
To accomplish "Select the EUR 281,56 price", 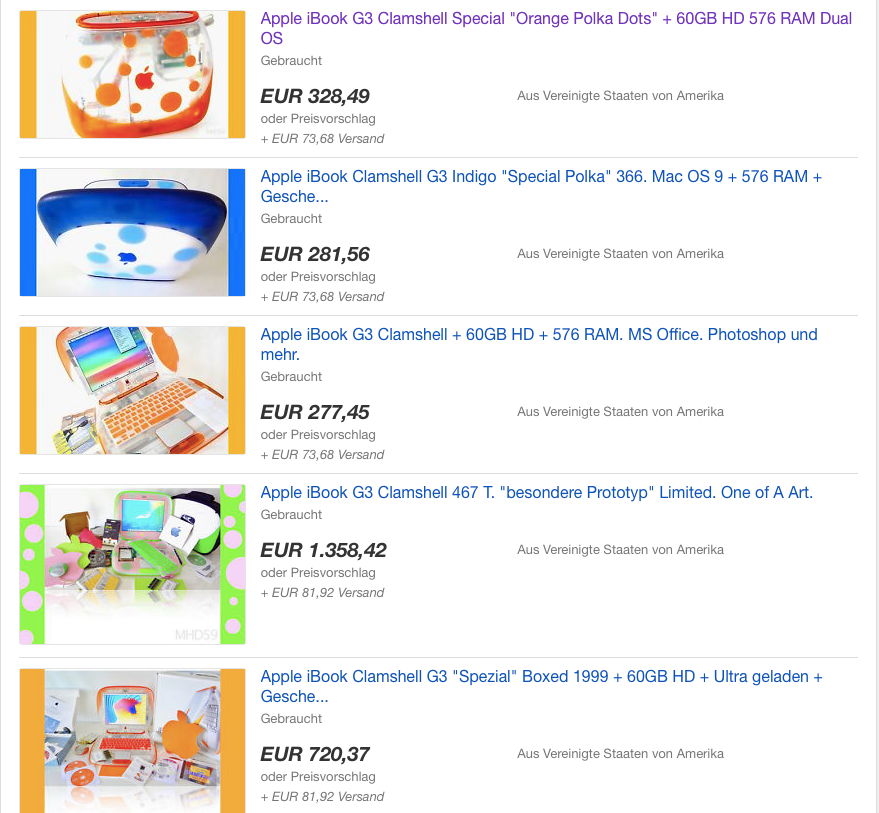I will (x=315, y=254).
